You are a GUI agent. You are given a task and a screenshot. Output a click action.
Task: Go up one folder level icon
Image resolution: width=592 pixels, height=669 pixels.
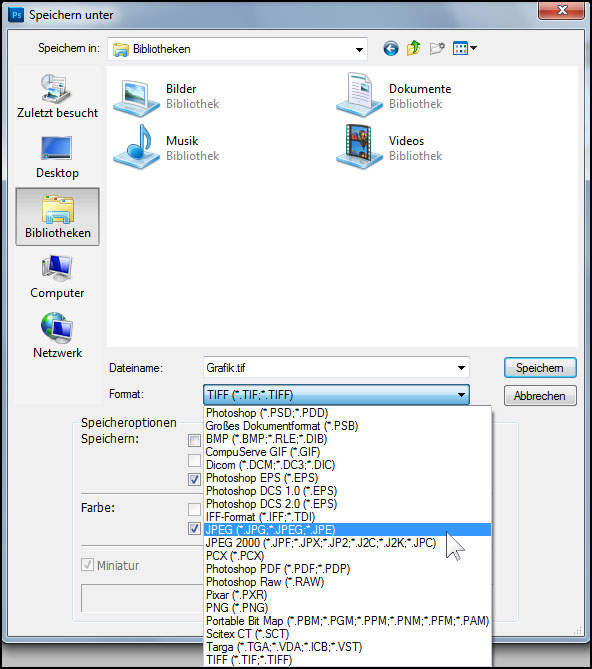(413, 48)
